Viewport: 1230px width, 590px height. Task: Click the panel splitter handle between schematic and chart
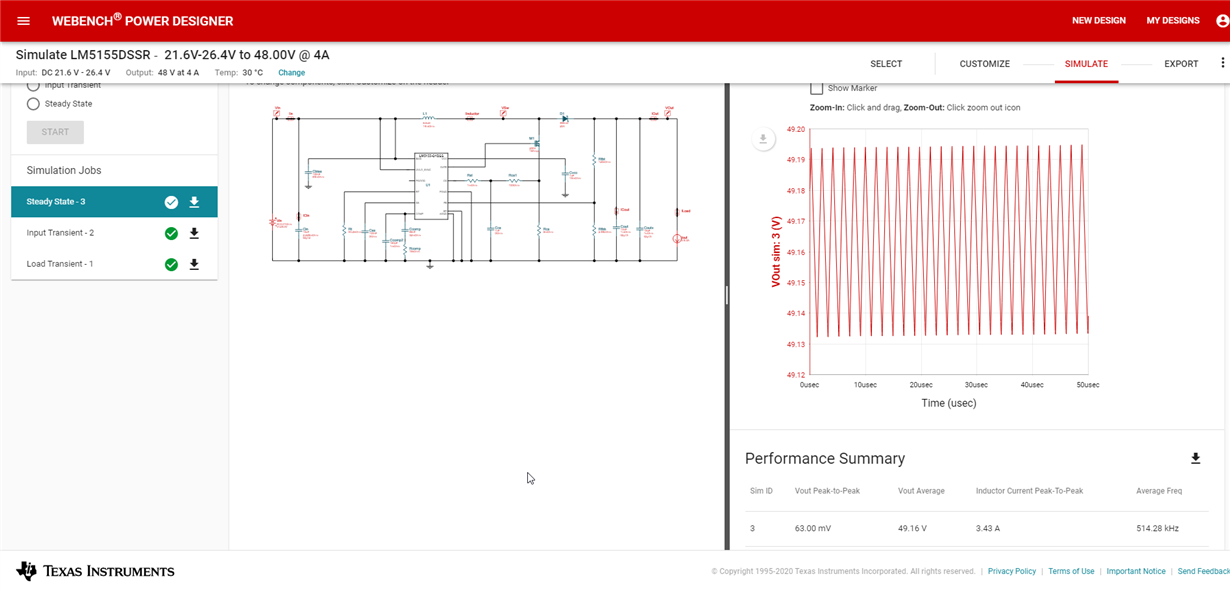tap(726, 295)
